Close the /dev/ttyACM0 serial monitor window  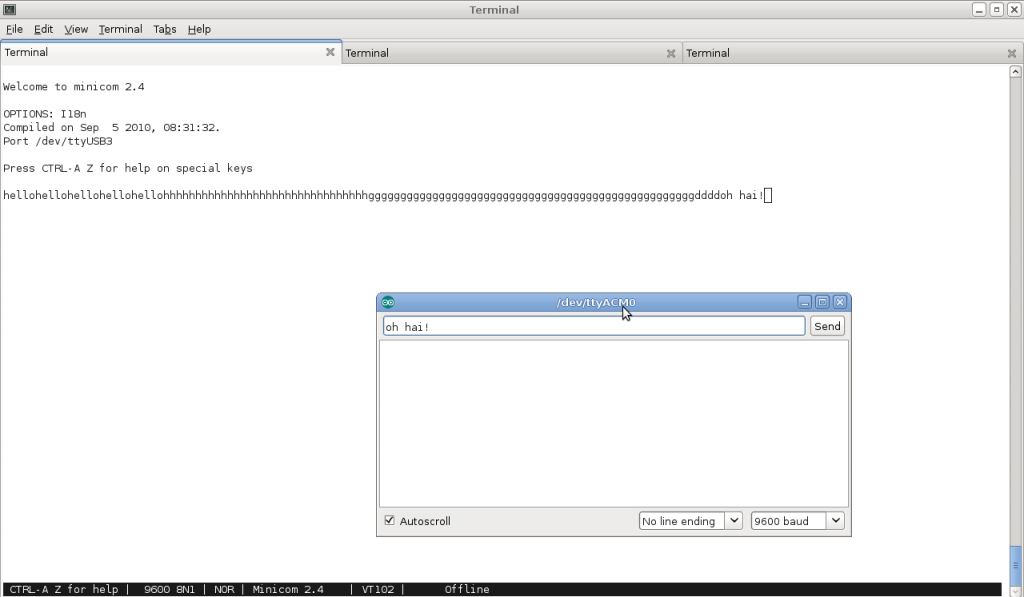(x=840, y=302)
